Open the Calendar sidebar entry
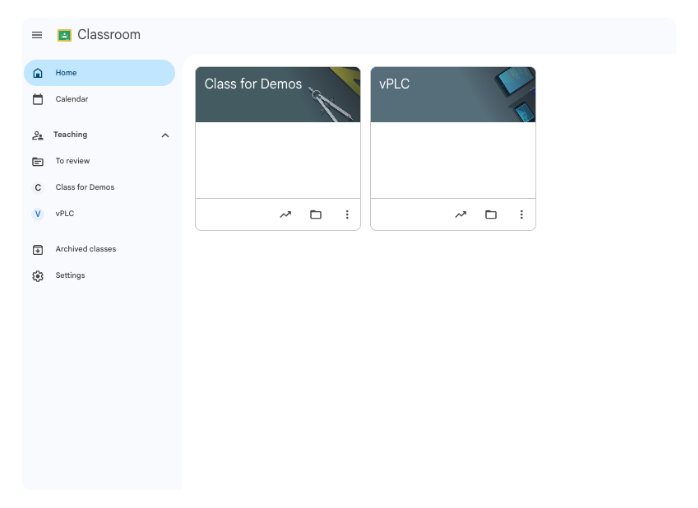The width and height of the screenshot is (698, 508). click(x=99, y=99)
